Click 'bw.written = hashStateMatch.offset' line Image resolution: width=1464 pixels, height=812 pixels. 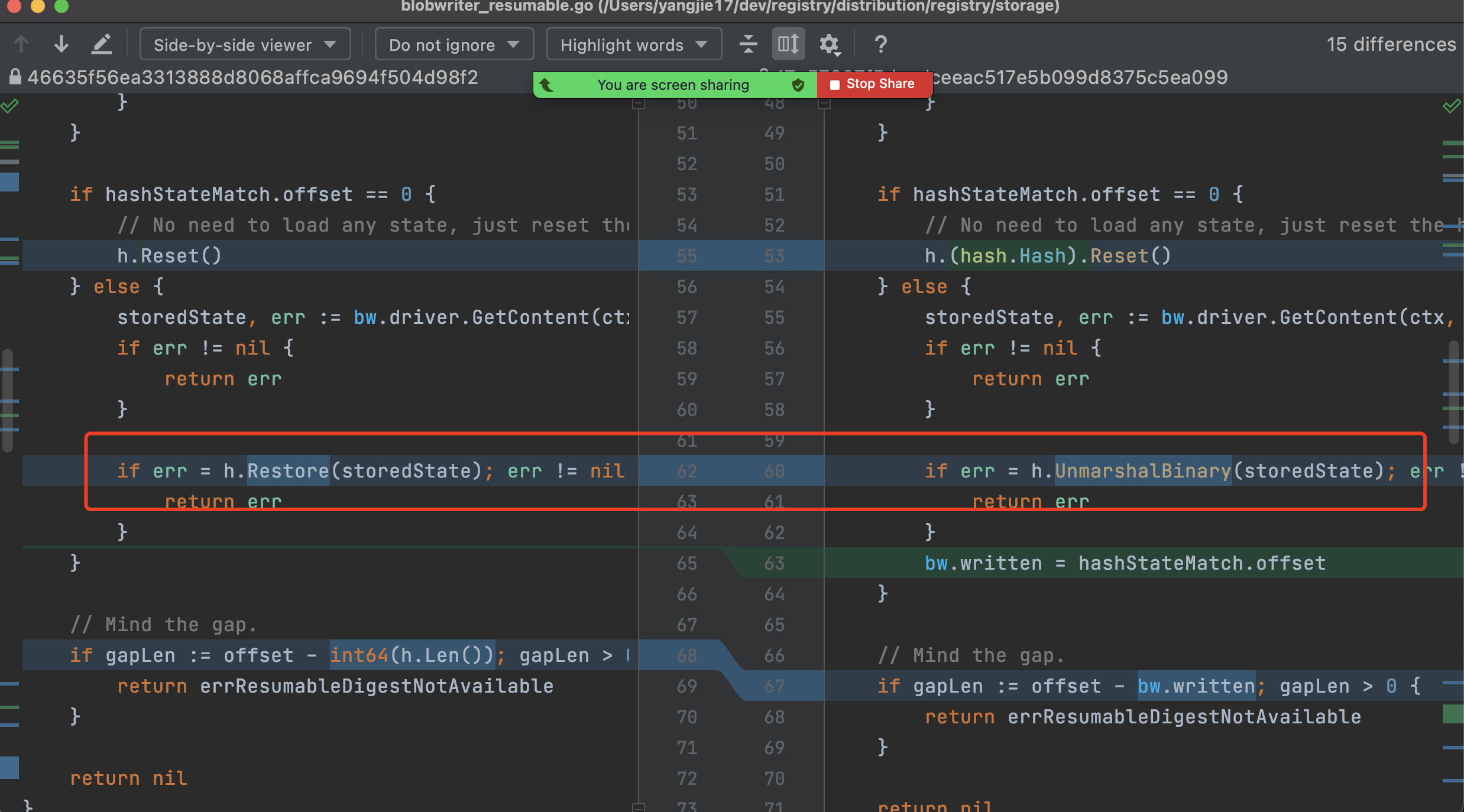(x=1125, y=563)
